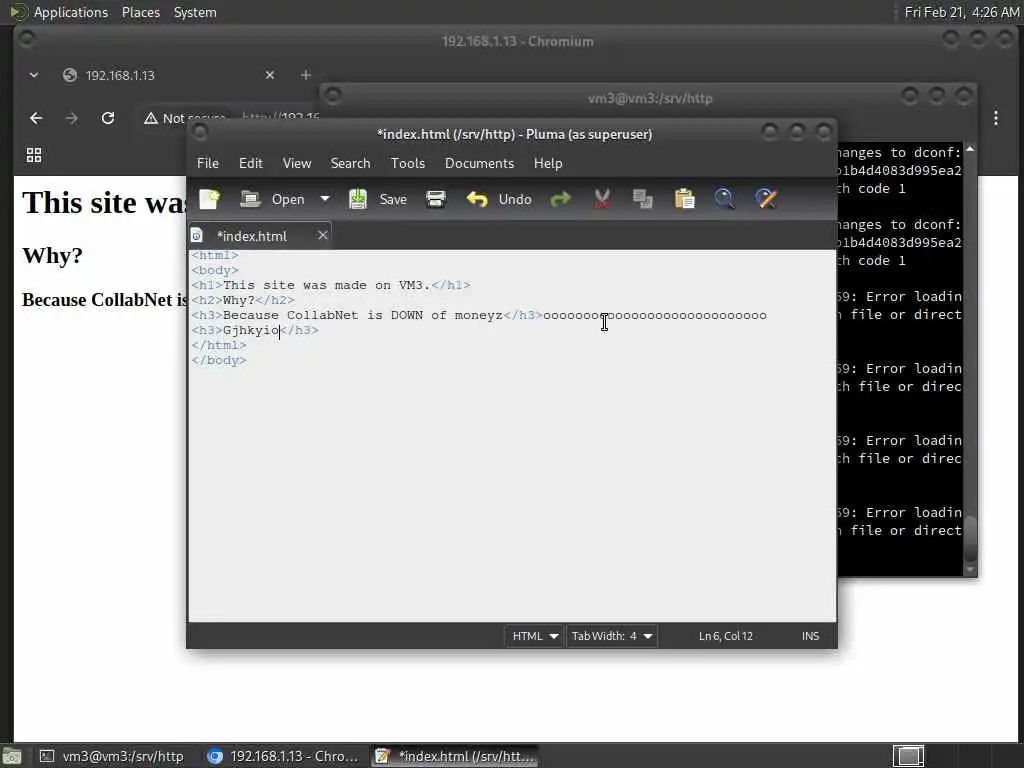Viewport: 1024px width, 768px height.
Task: Click the 'Why?' heading on webpage
Action: [x=52, y=255]
